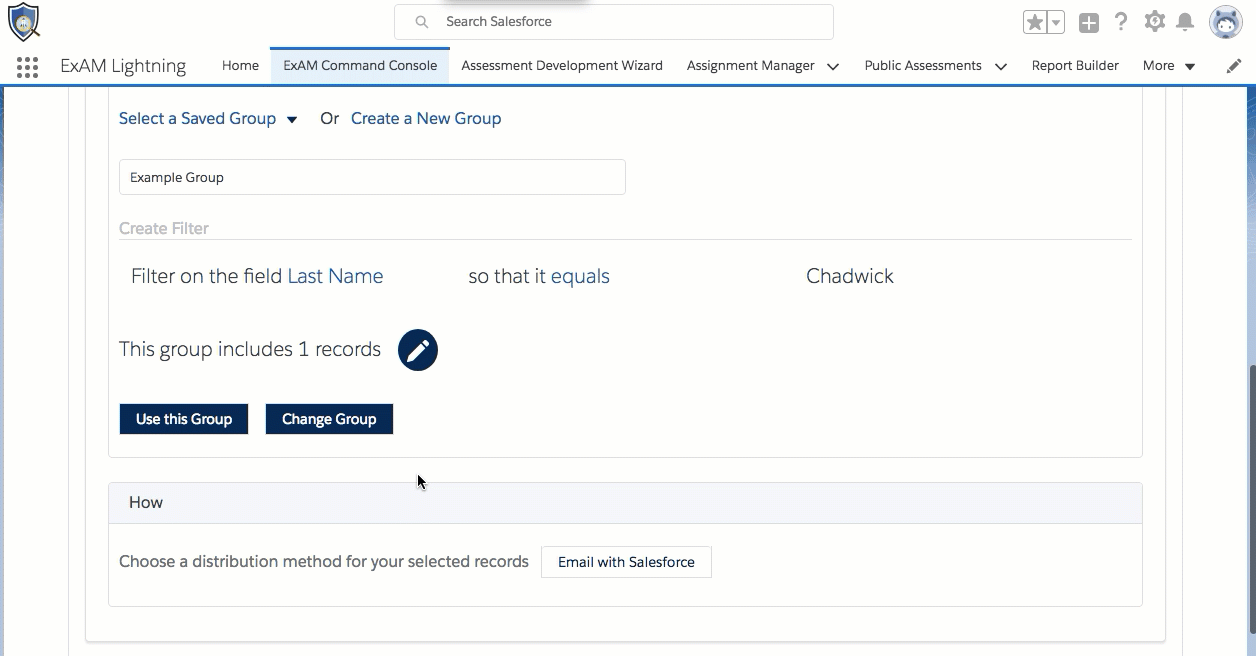The width and height of the screenshot is (1256, 656).
Task: Click the Create Filter heading
Action: 164,229
